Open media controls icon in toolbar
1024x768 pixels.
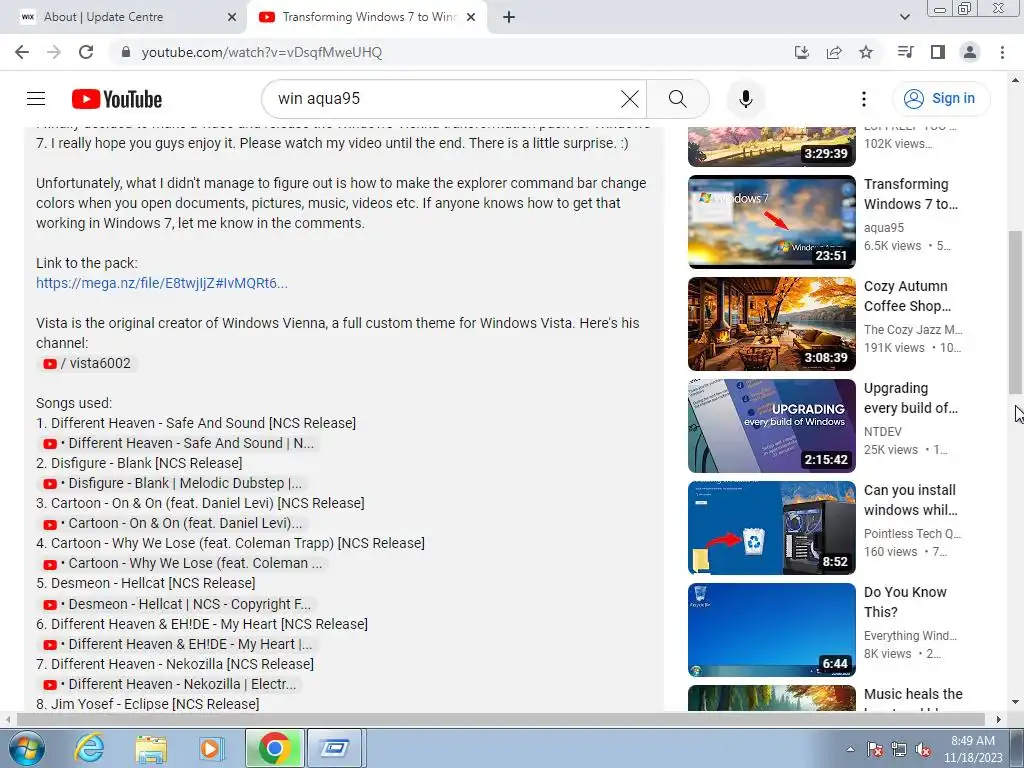tap(905, 52)
